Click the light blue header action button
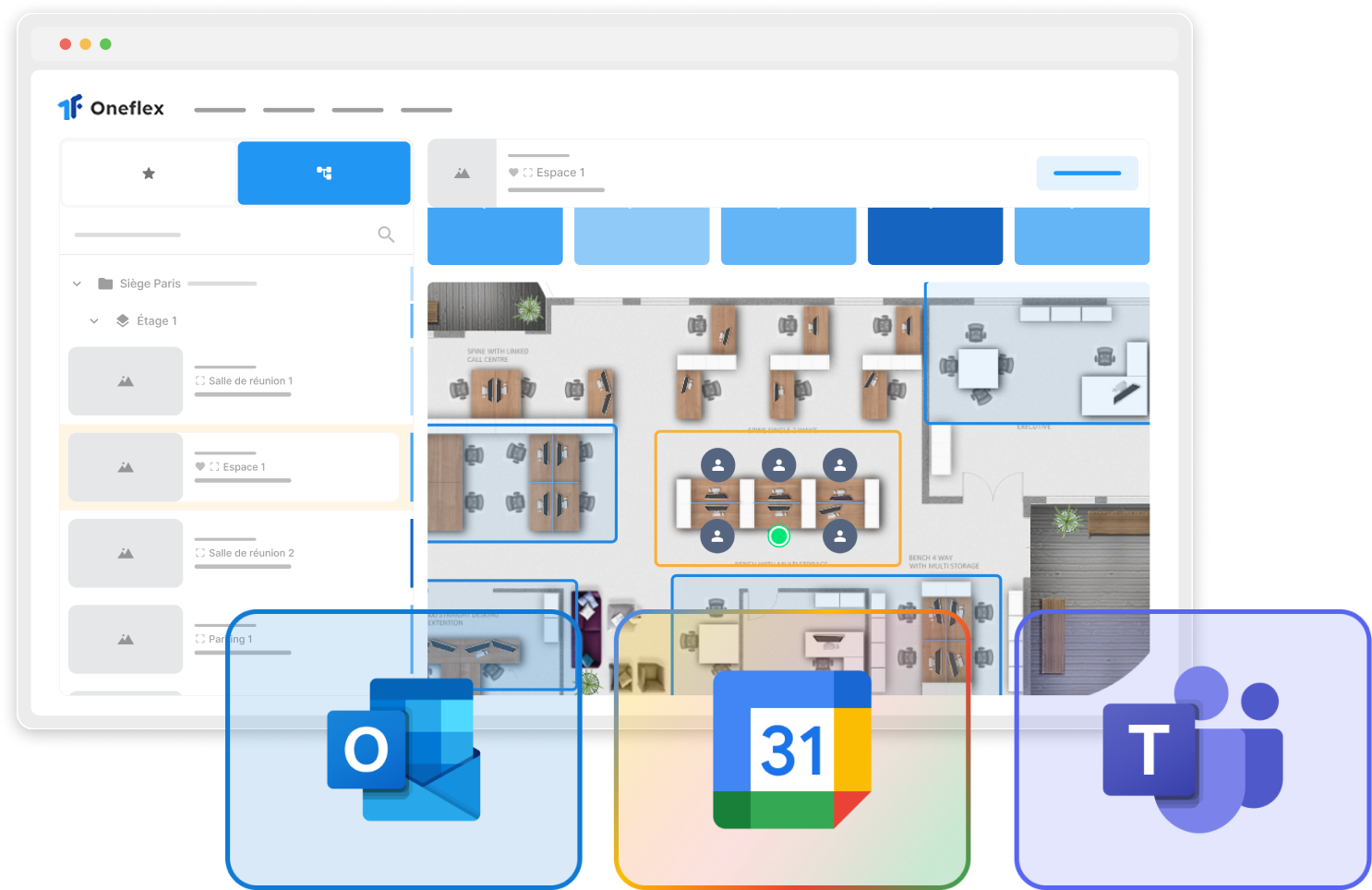This screenshot has width=1372, height=890. (x=1087, y=173)
